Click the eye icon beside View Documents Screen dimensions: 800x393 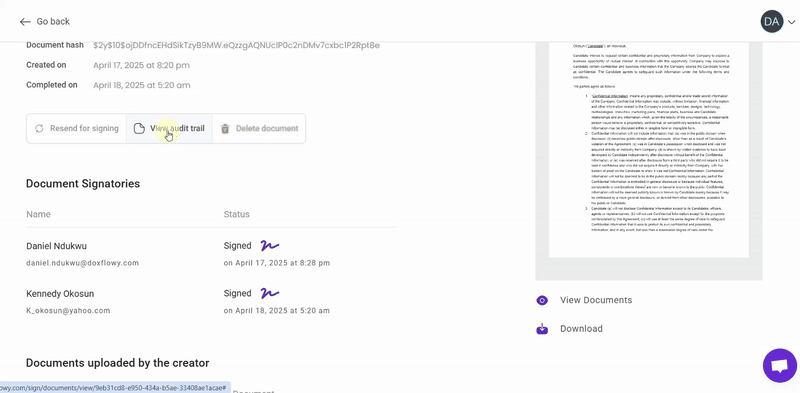[x=542, y=300]
